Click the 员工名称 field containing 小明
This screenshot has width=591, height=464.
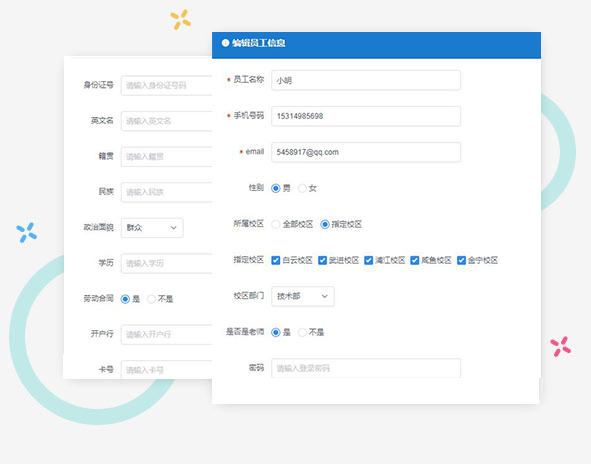[x=366, y=80]
